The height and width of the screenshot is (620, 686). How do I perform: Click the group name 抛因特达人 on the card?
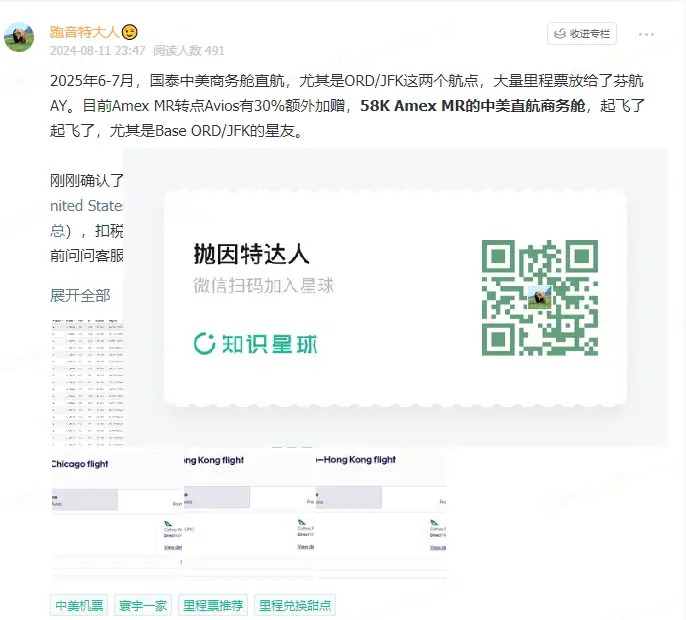point(252,254)
